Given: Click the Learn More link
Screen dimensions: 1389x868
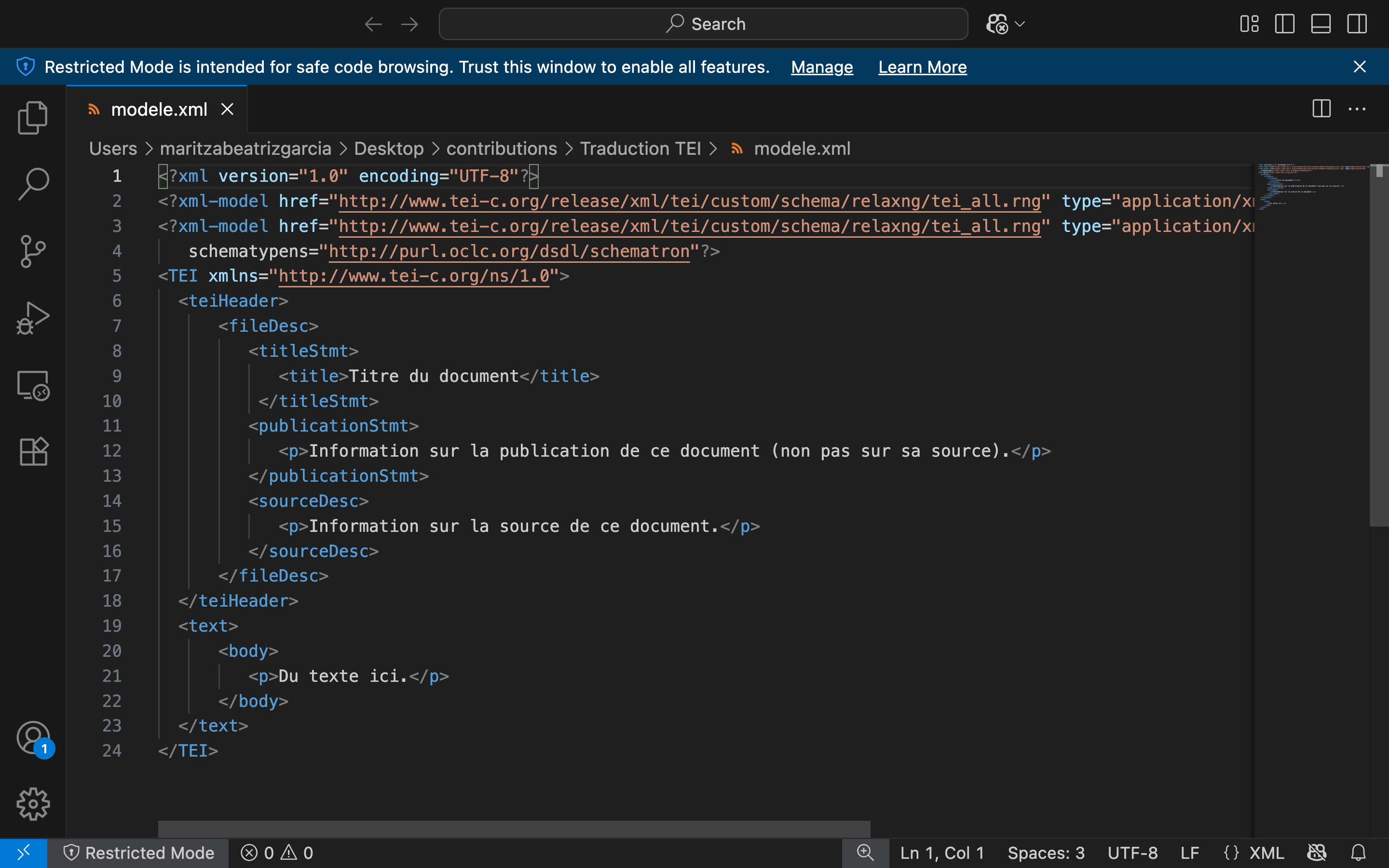Looking at the screenshot, I should (922, 67).
